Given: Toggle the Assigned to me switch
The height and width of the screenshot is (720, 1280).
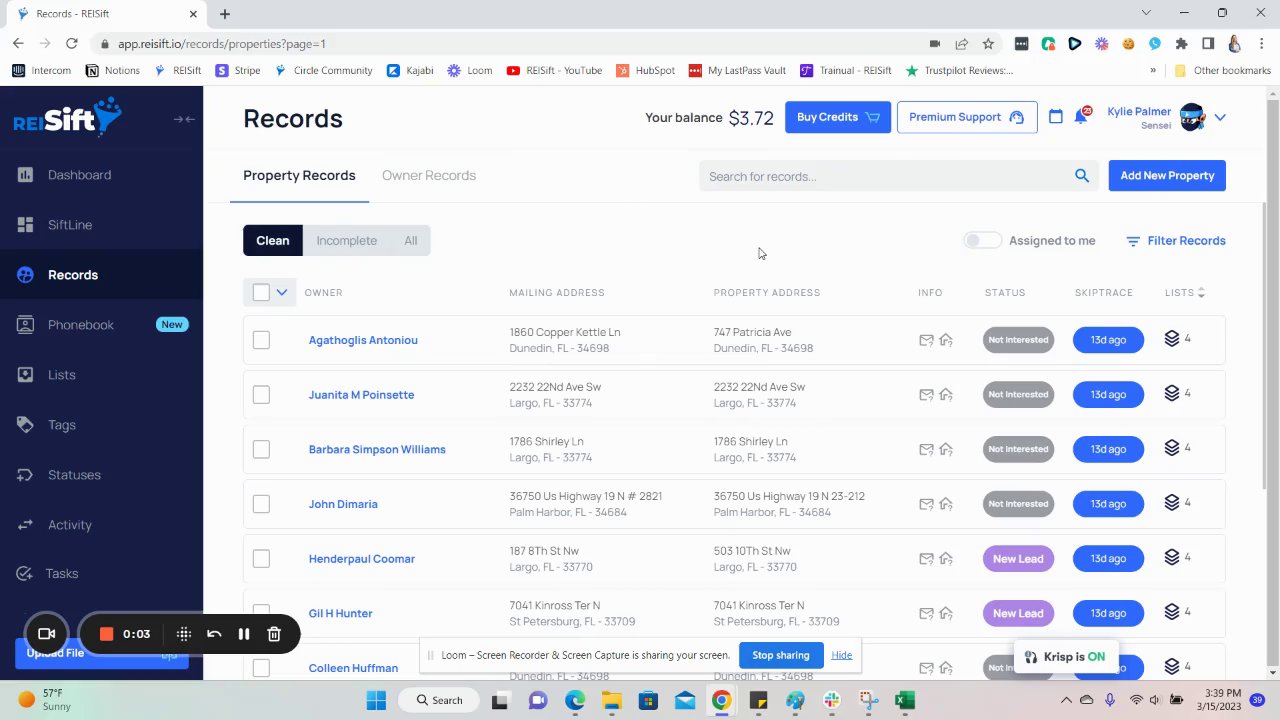Looking at the screenshot, I should coord(982,240).
